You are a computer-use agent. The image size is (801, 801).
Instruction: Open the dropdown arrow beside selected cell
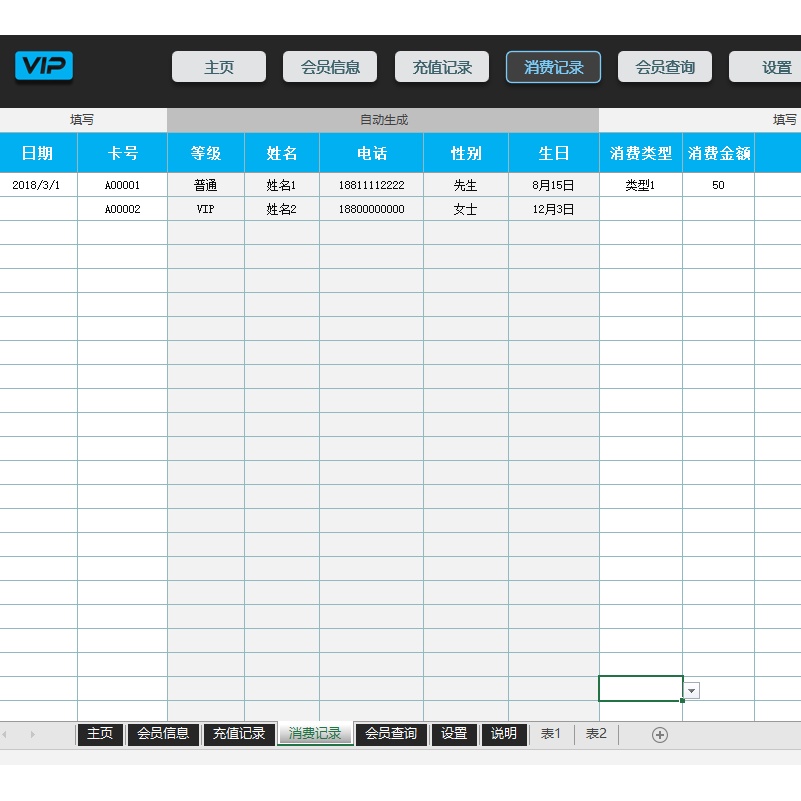coord(692,691)
